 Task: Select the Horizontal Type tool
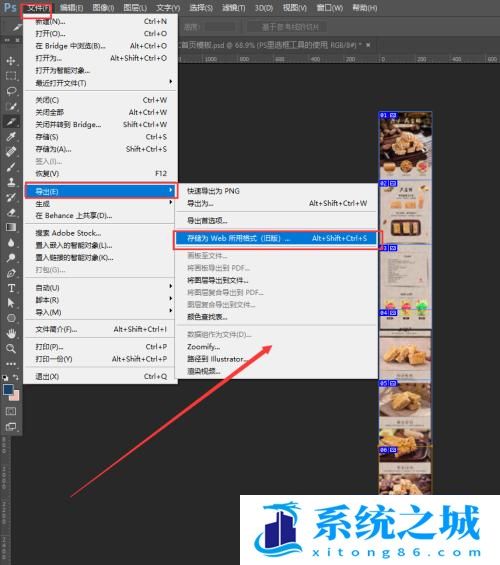point(11,288)
